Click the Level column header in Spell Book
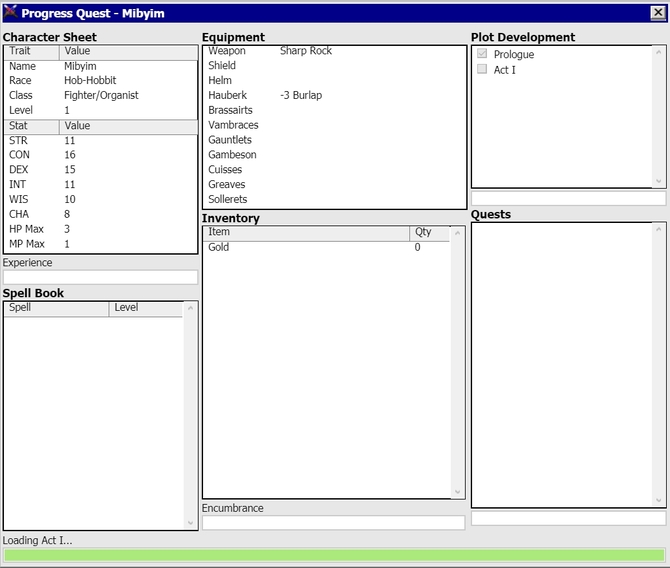670x568 pixels. point(146,308)
